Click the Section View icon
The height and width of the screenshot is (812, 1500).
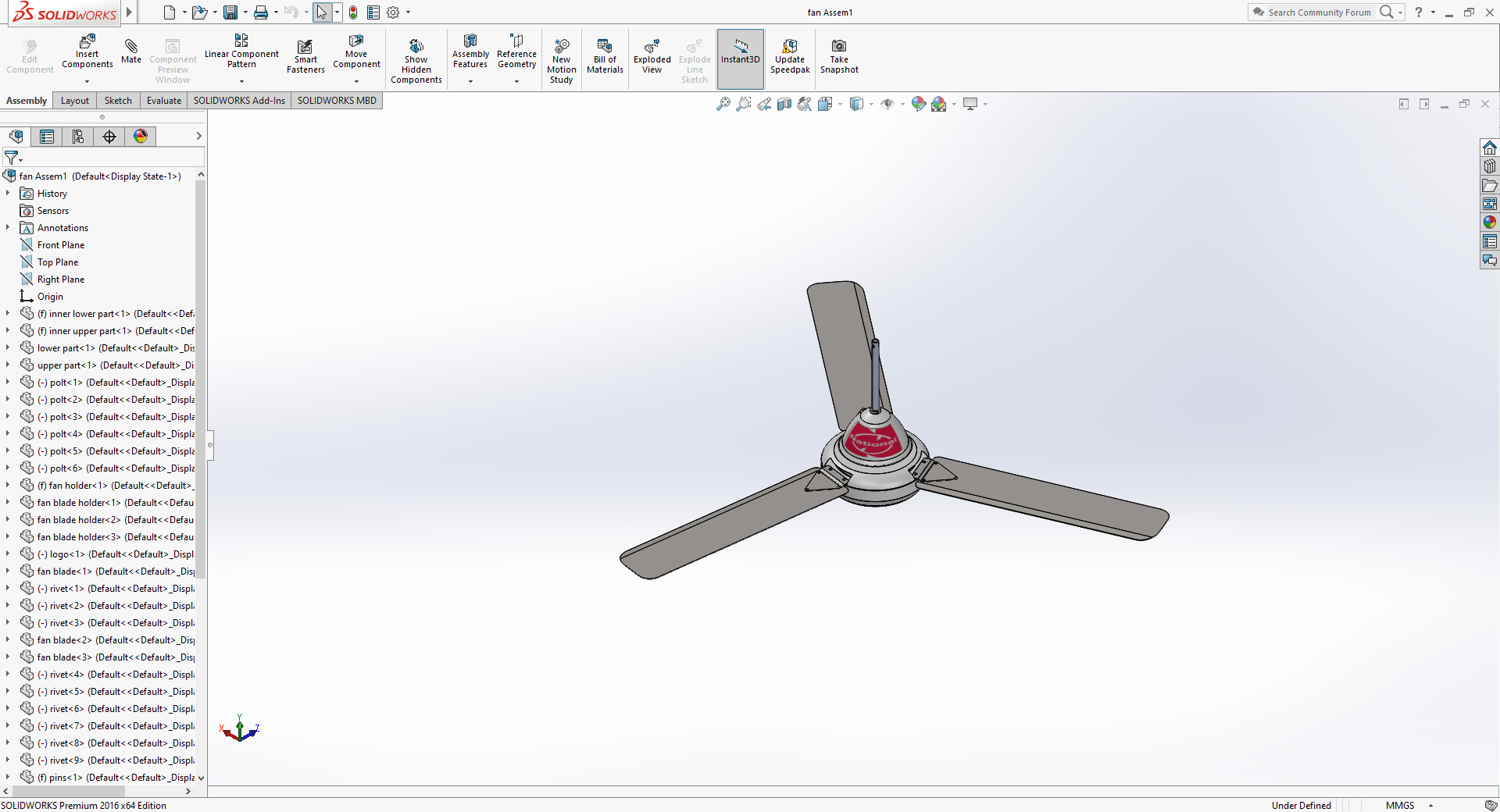pyautogui.click(x=784, y=104)
